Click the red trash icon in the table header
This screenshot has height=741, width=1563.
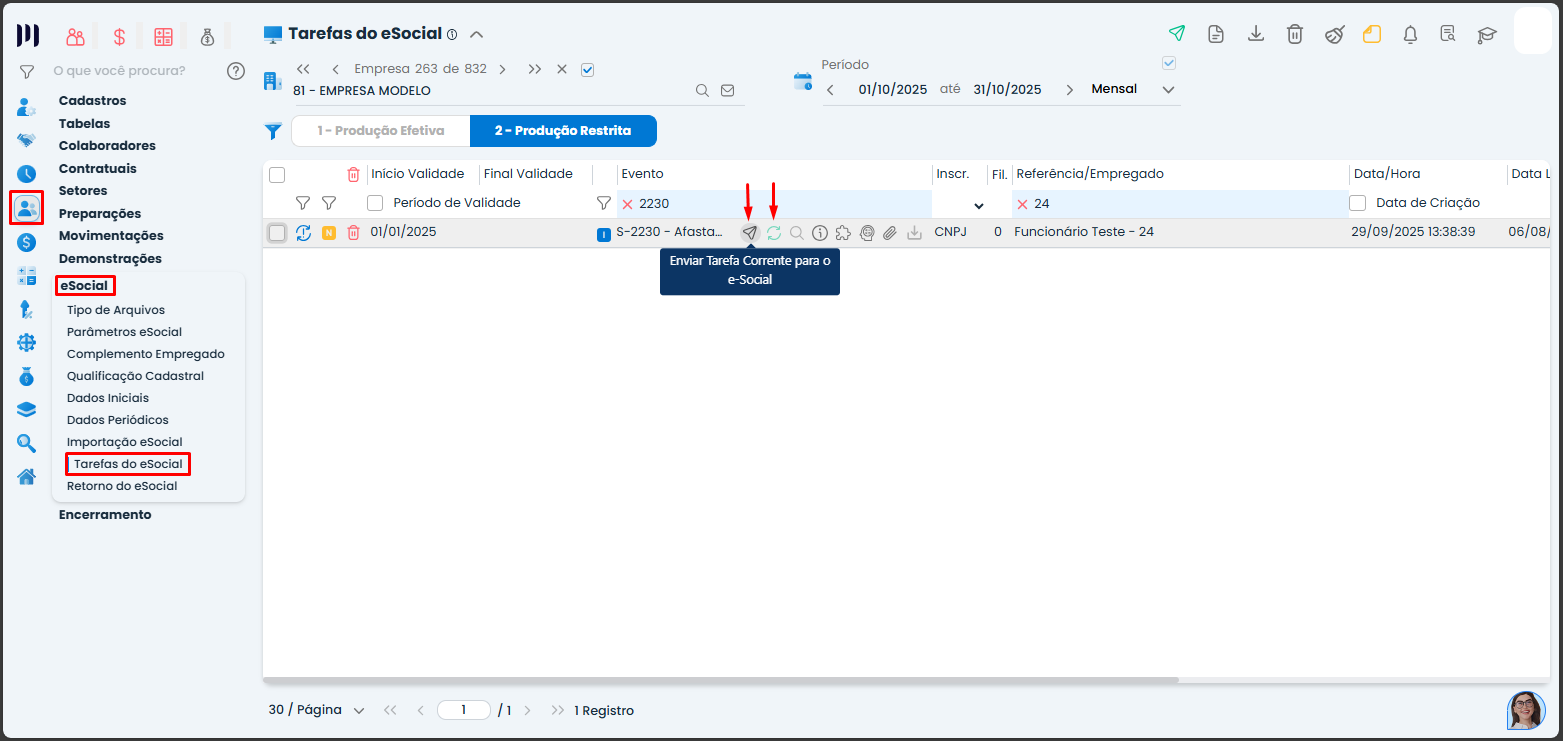(353, 175)
